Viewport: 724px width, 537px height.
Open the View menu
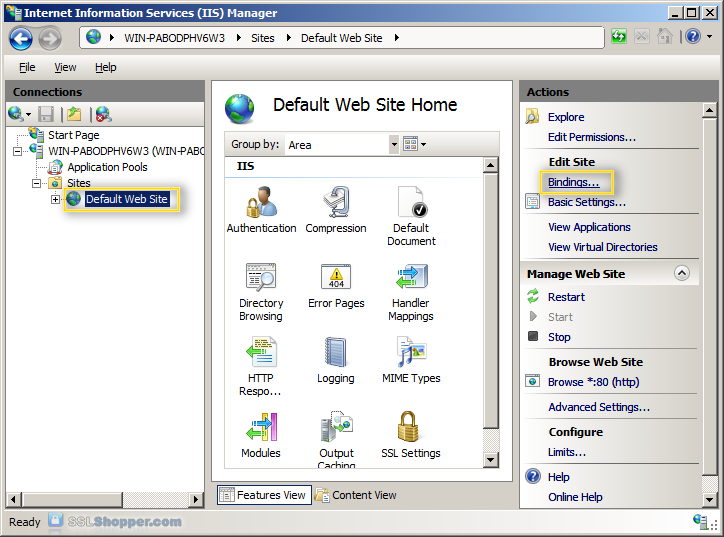point(65,67)
